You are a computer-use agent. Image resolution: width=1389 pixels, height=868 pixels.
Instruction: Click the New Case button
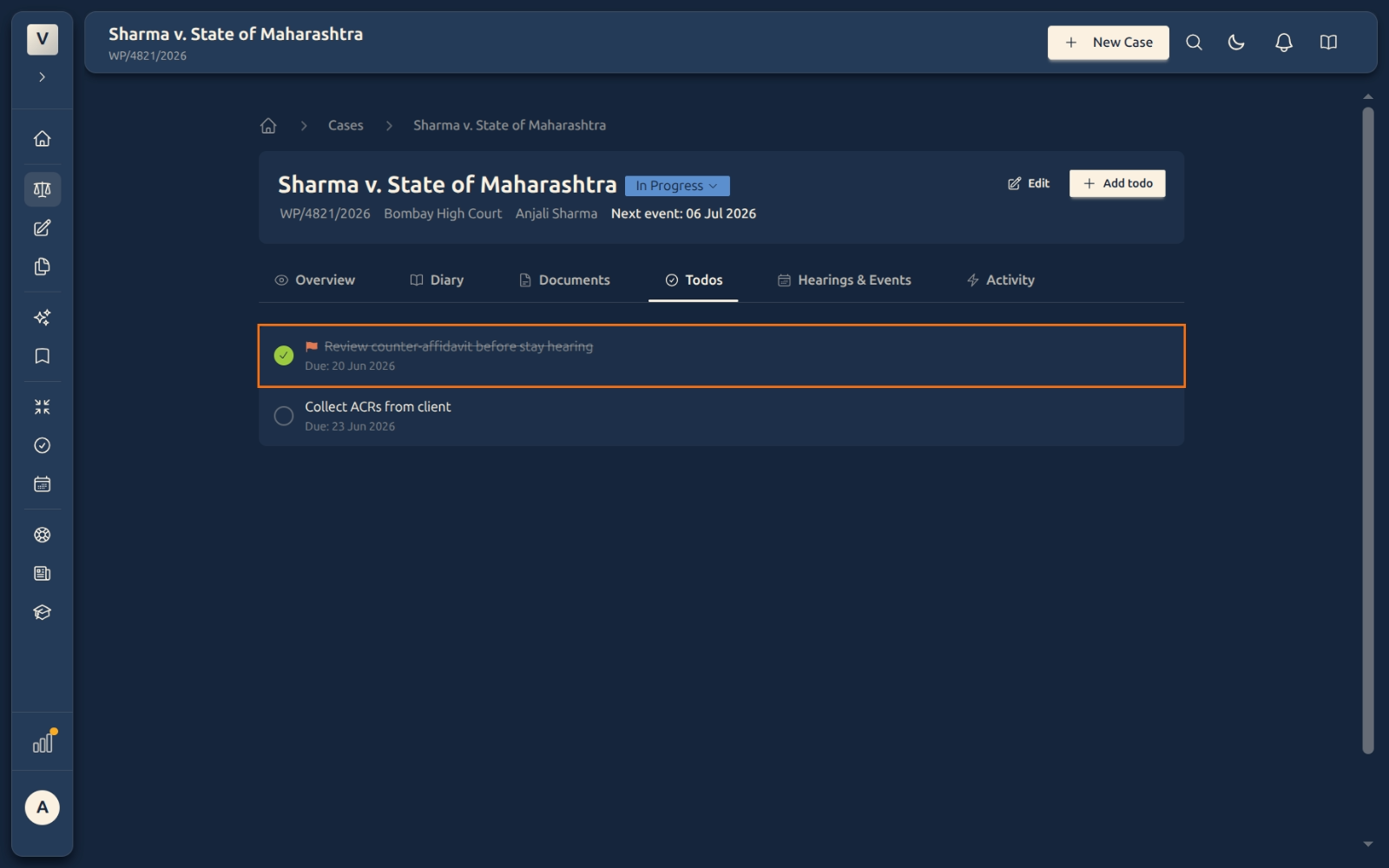coord(1108,43)
